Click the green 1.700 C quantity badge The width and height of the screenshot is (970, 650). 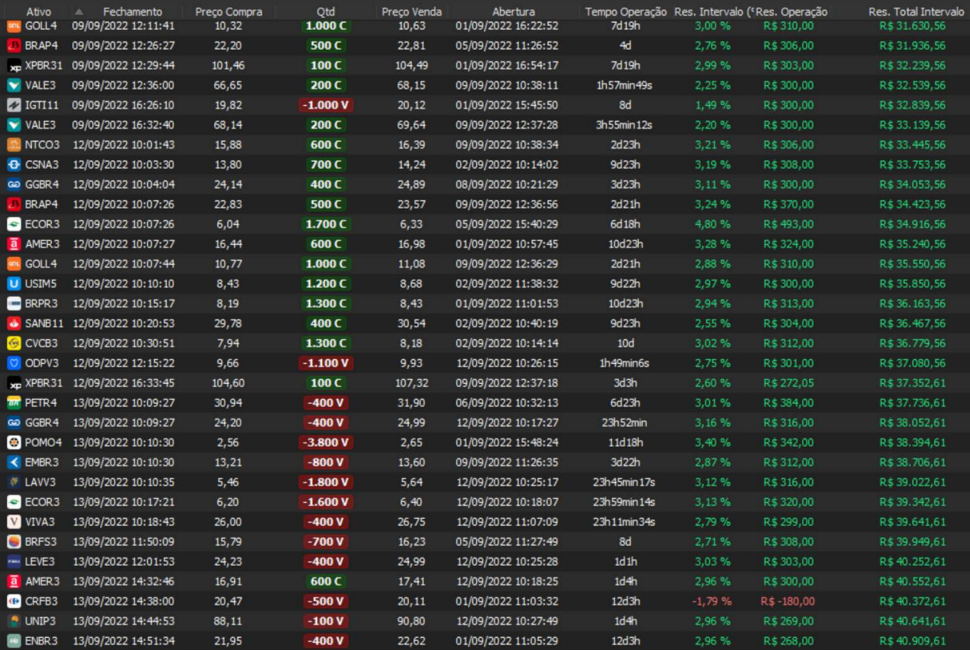coord(326,224)
